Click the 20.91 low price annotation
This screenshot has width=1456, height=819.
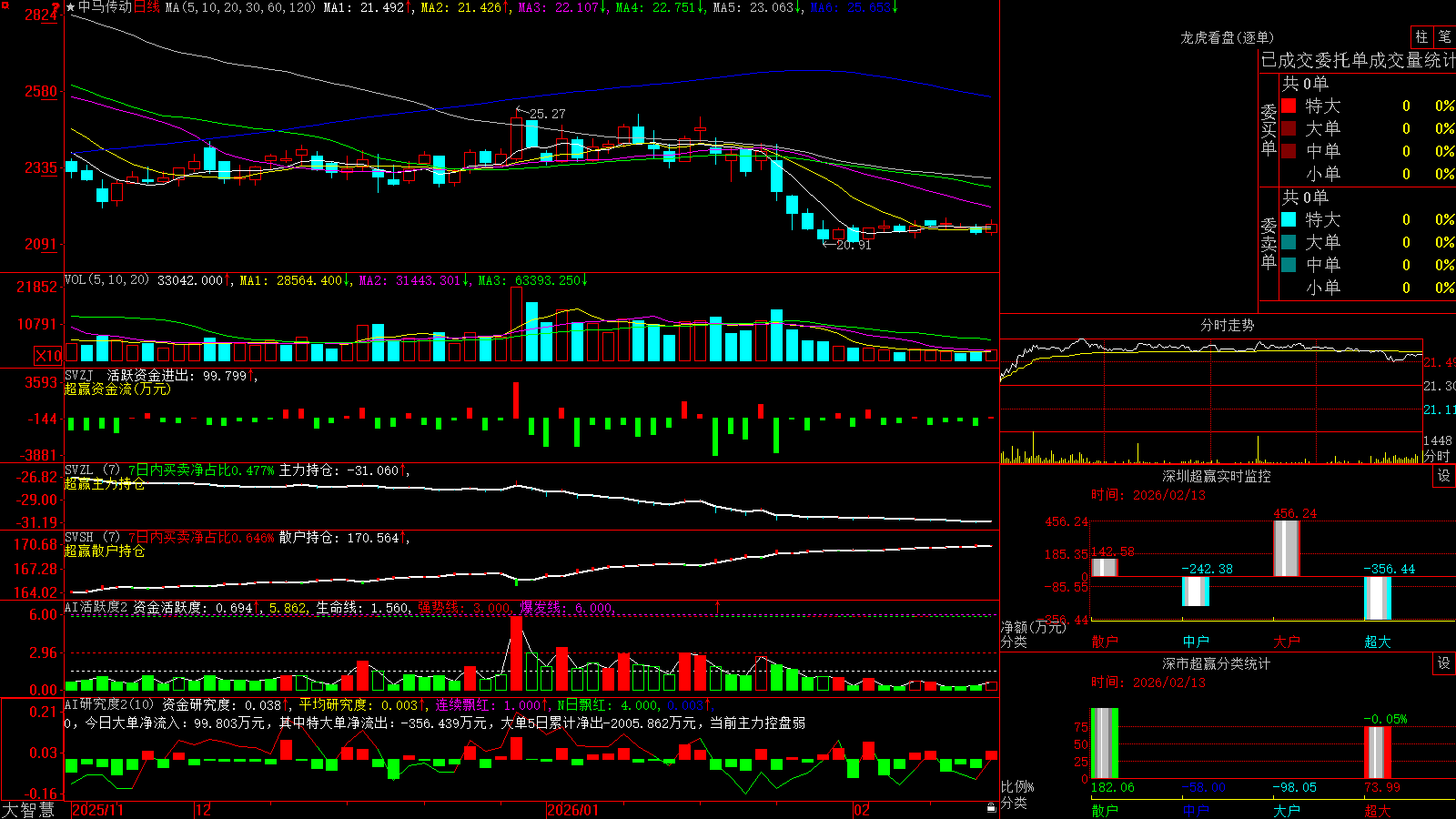pyautogui.click(x=853, y=245)
